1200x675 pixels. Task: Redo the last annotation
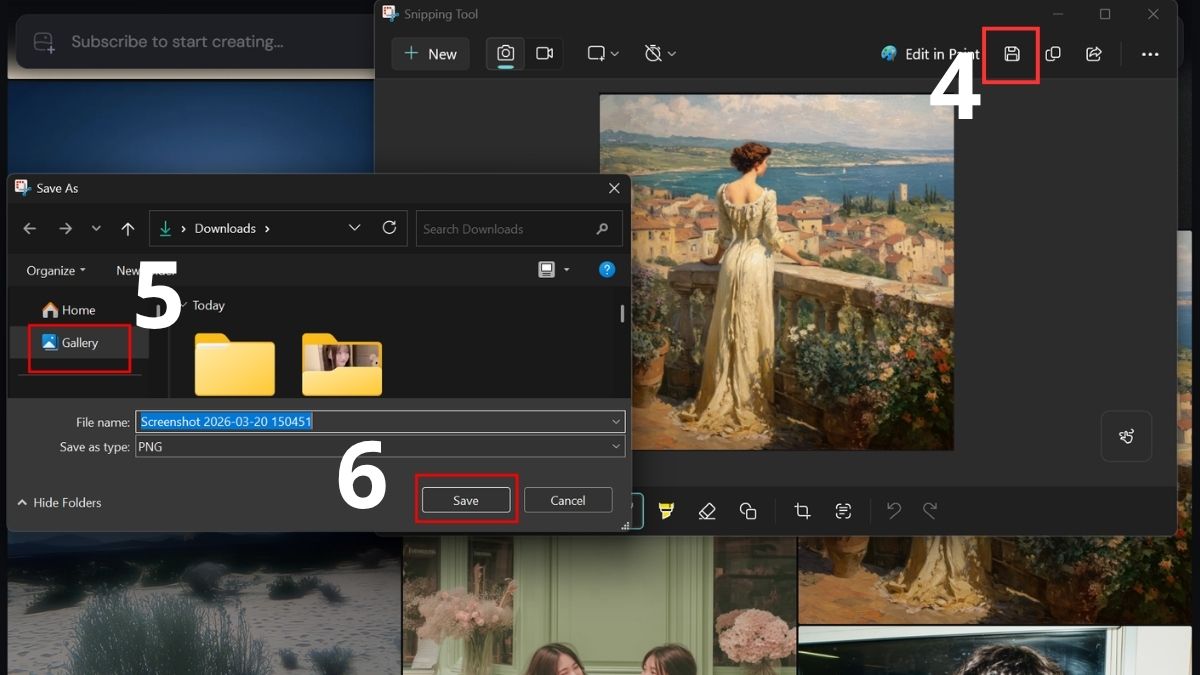[931, 511]
